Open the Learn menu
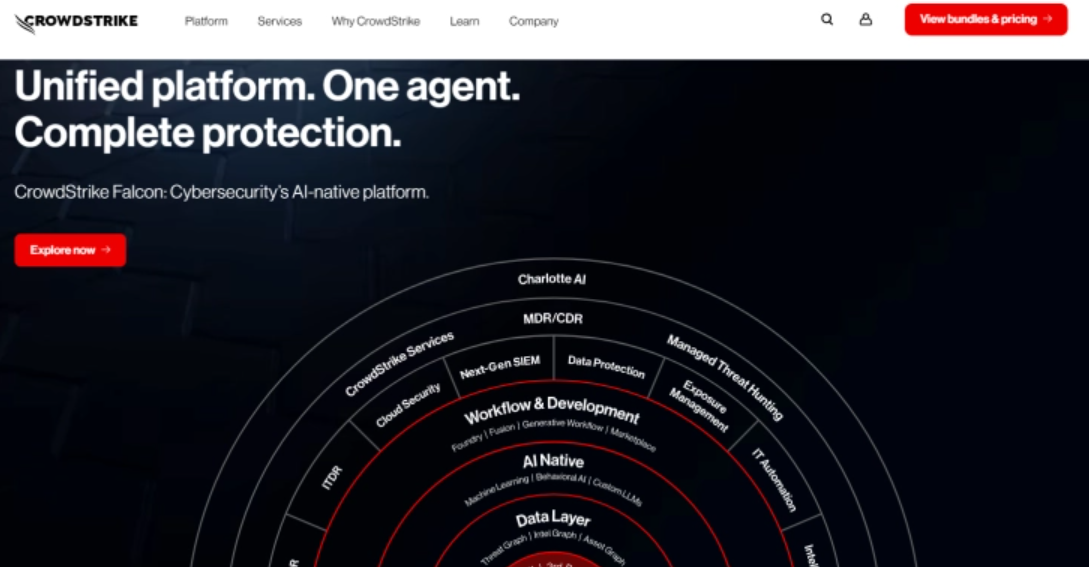This screenshot has width=1089, height=567. click(465, 22)
